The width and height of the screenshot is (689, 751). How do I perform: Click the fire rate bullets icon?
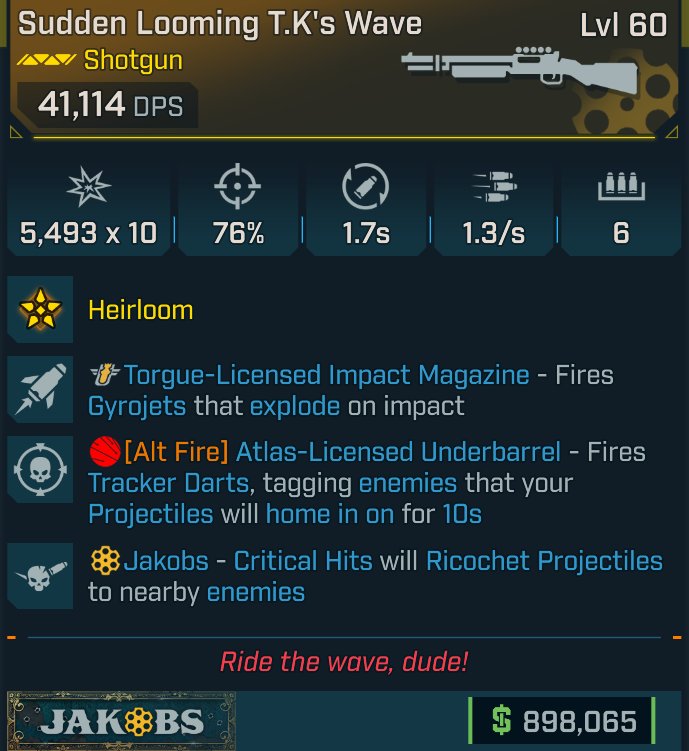pyautogui.click(x=494, y=186)
